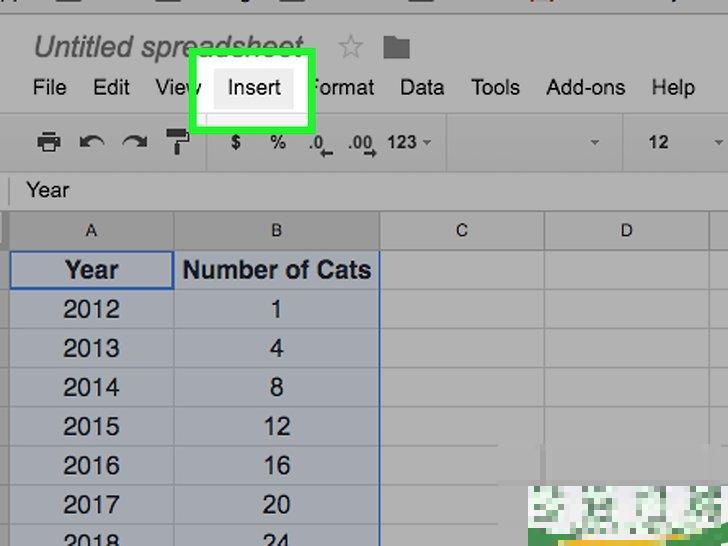Image resolution: width=728 pixels, height=546 pixels.
Task: Open the 123 number formats dropdown
Action: (408, 142)
